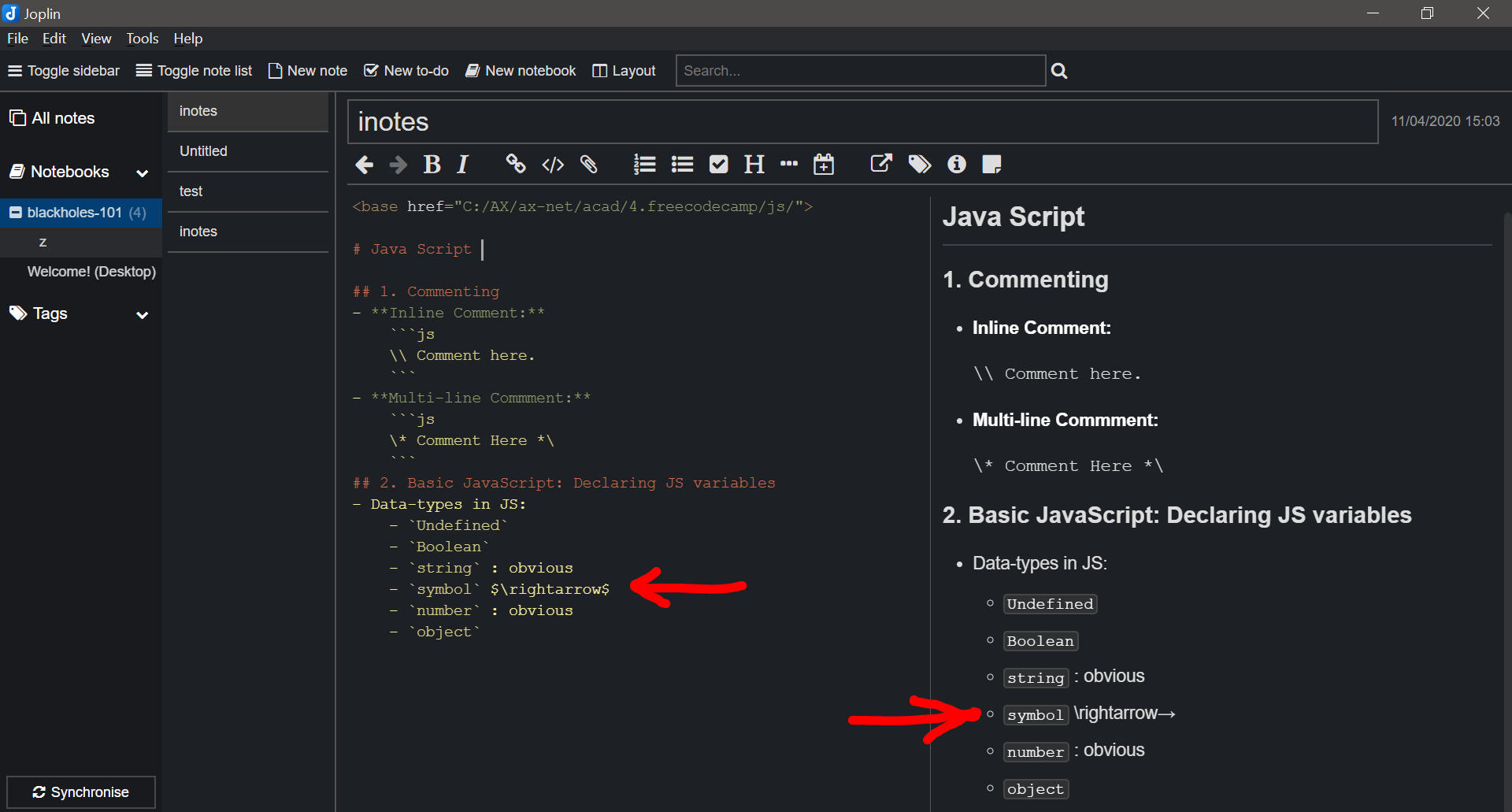Insert a checkbox list item
The height and width of the screenshot is (812, 1512).
(x=718, y=164)
